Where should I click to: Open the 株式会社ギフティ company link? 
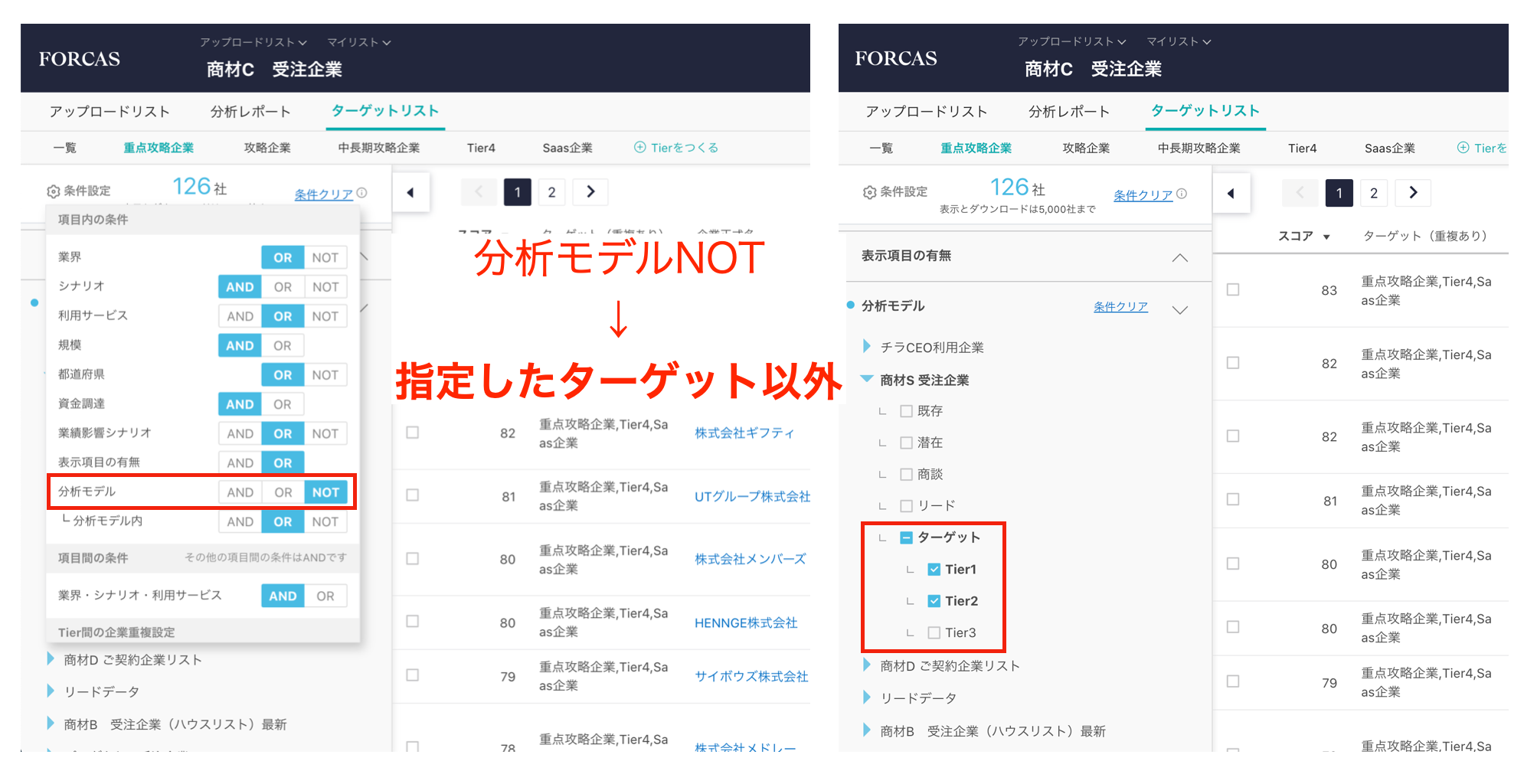(744, 433)
